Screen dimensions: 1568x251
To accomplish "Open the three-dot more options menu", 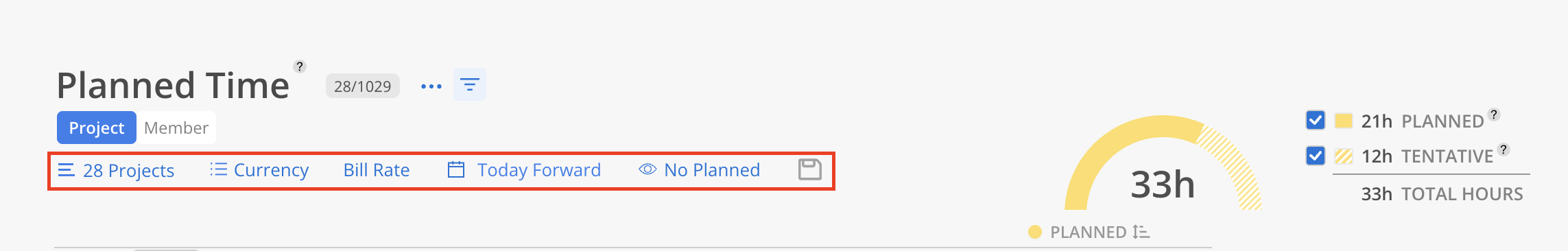I will click(x=431, y=86).
